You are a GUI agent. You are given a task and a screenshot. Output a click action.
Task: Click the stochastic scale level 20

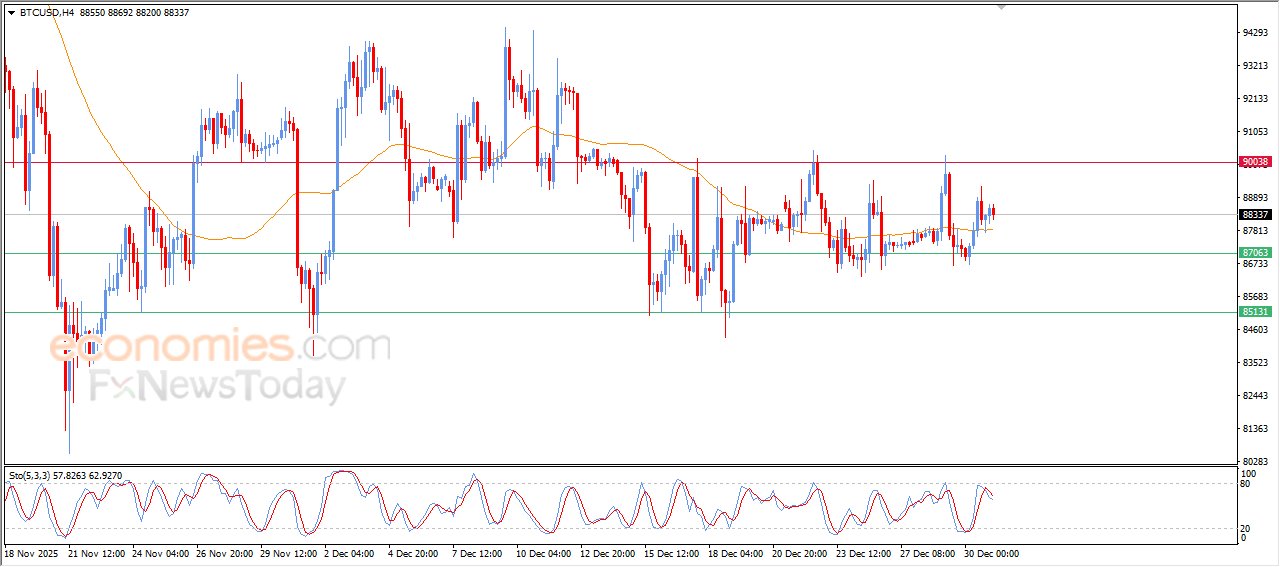click(x=1246, y=528)
